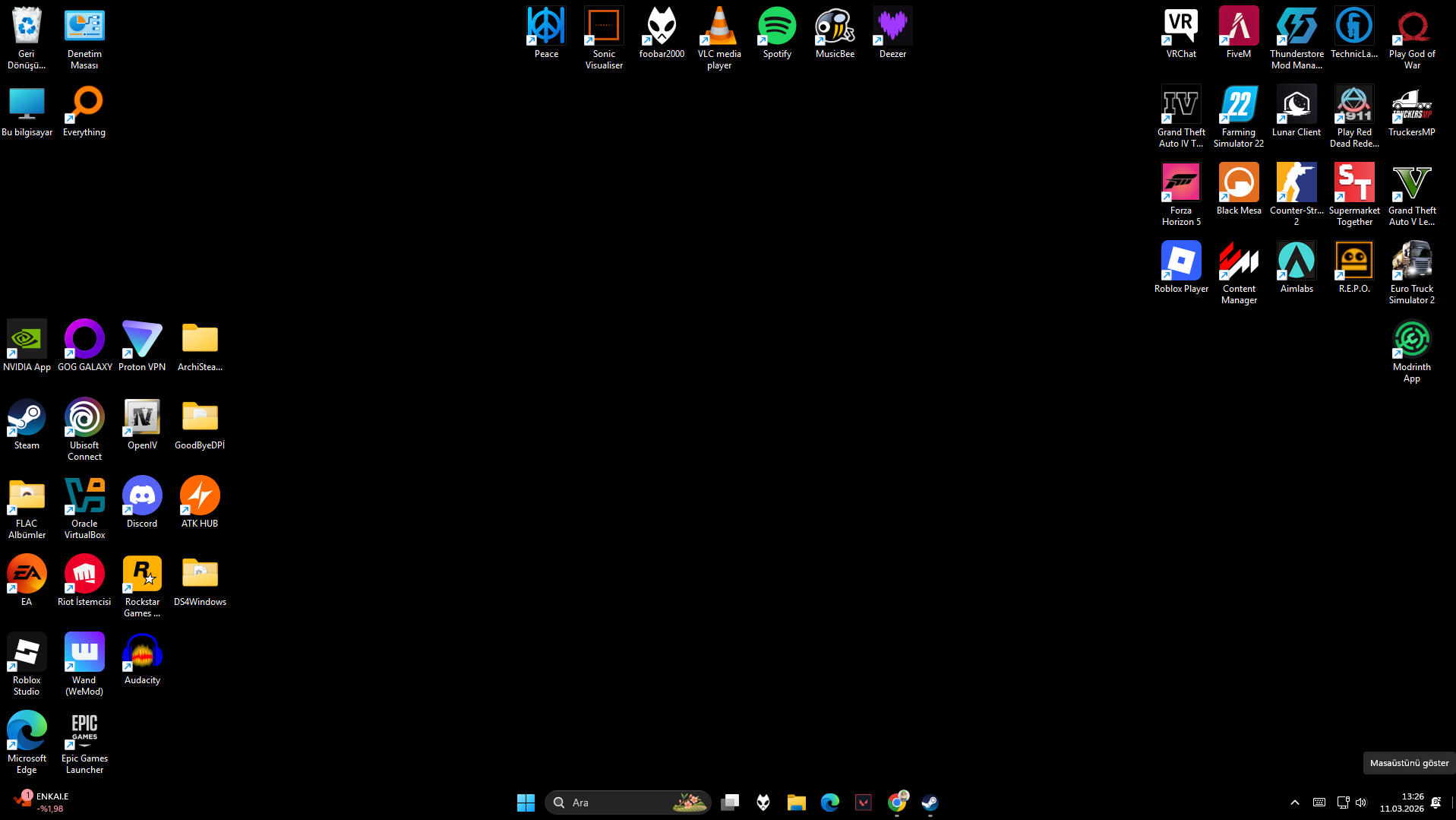Open Thunderstore Mod Manager icon

[x=1297, y=37]
